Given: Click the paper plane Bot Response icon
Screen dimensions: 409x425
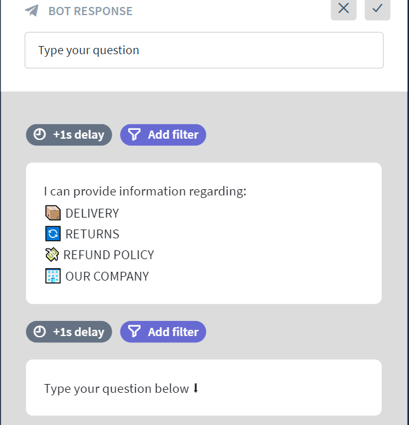Looking at the screenshot, I should [x=32, y=11].
